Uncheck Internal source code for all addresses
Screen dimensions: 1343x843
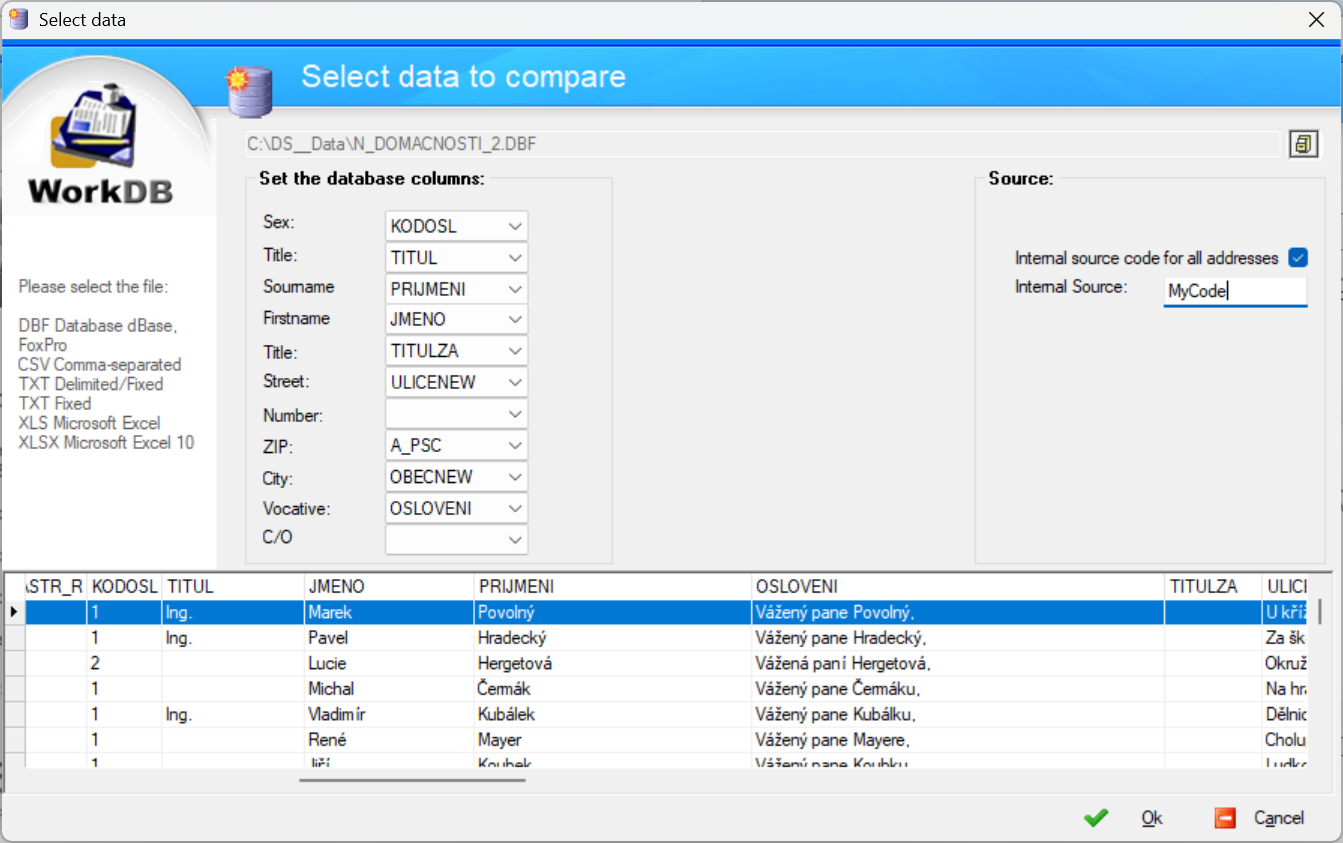(1298, 258)
